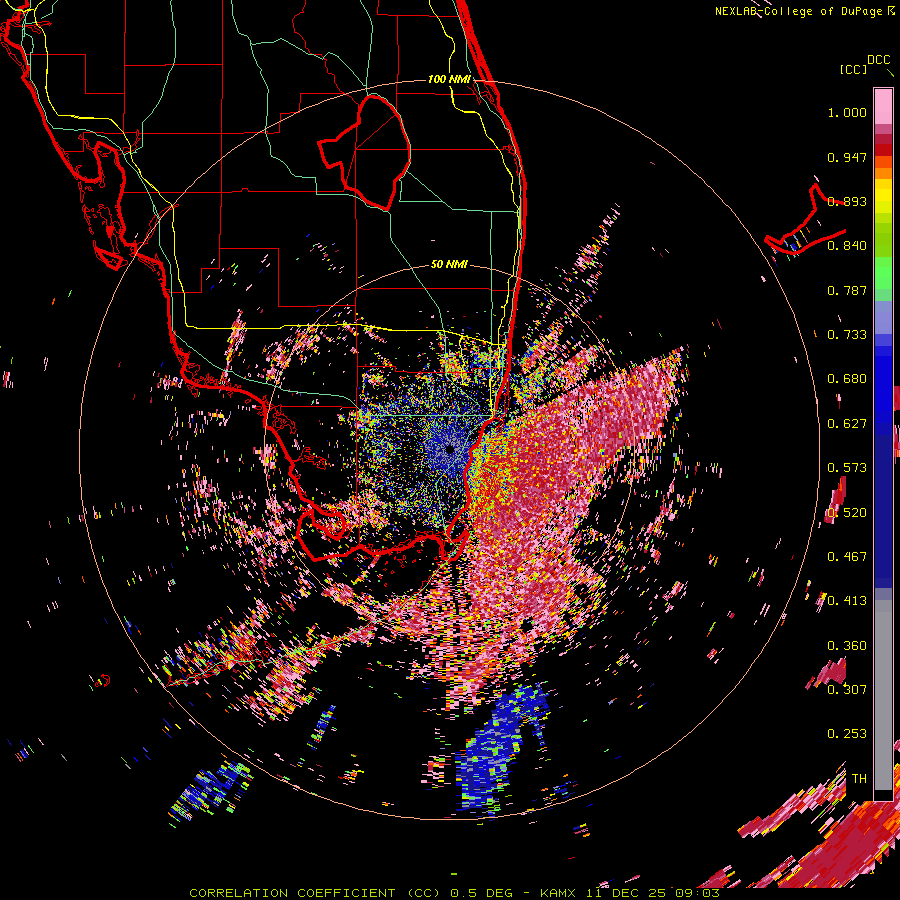The width and height of the screenshot is (900, 900).
Task: Click the 0.787 scale value
Action: coord(847,290)
